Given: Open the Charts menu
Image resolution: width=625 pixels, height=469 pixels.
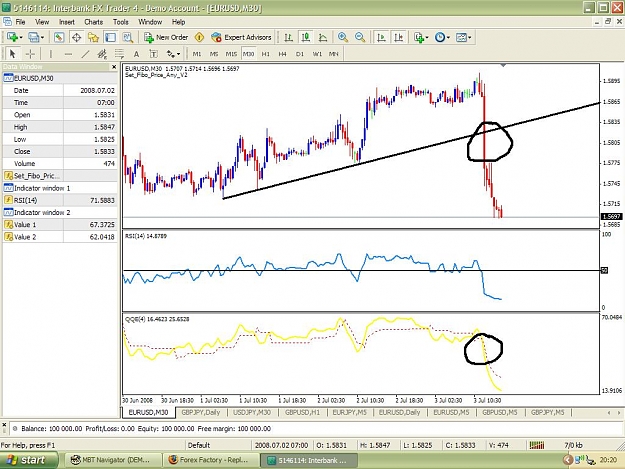Looking at the screenshot, I should [x=94, y=22].
